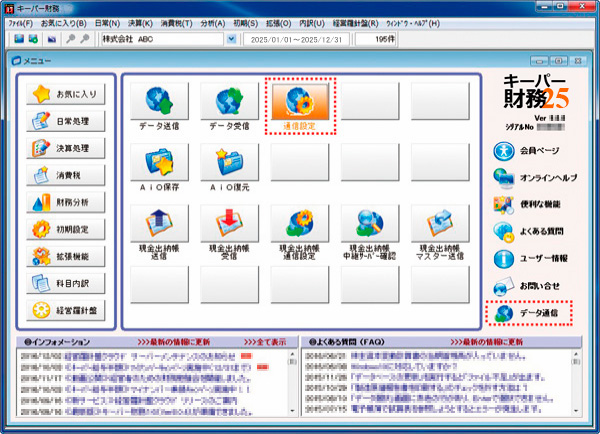Open the 拡張(O) menu
Screen dimensions: 600x434
(x=279, y=24)
